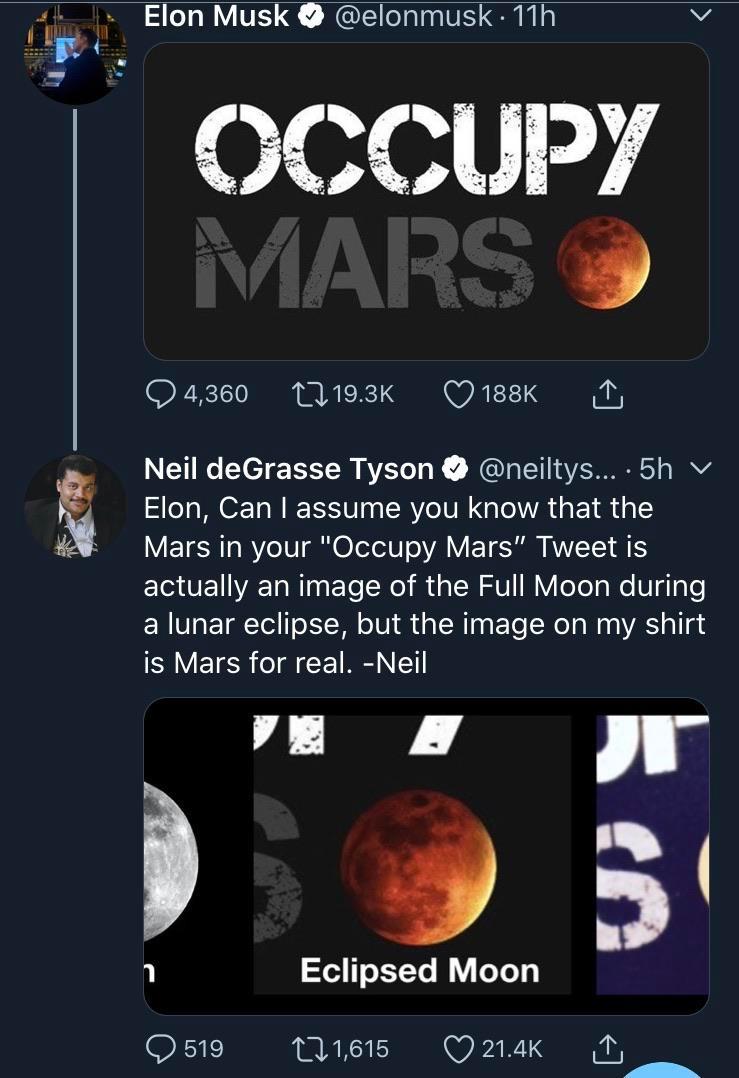Screen dimensions: 739x1078
Task: Open the Eclipsed Moon comparison image
Action: point(420,855)
